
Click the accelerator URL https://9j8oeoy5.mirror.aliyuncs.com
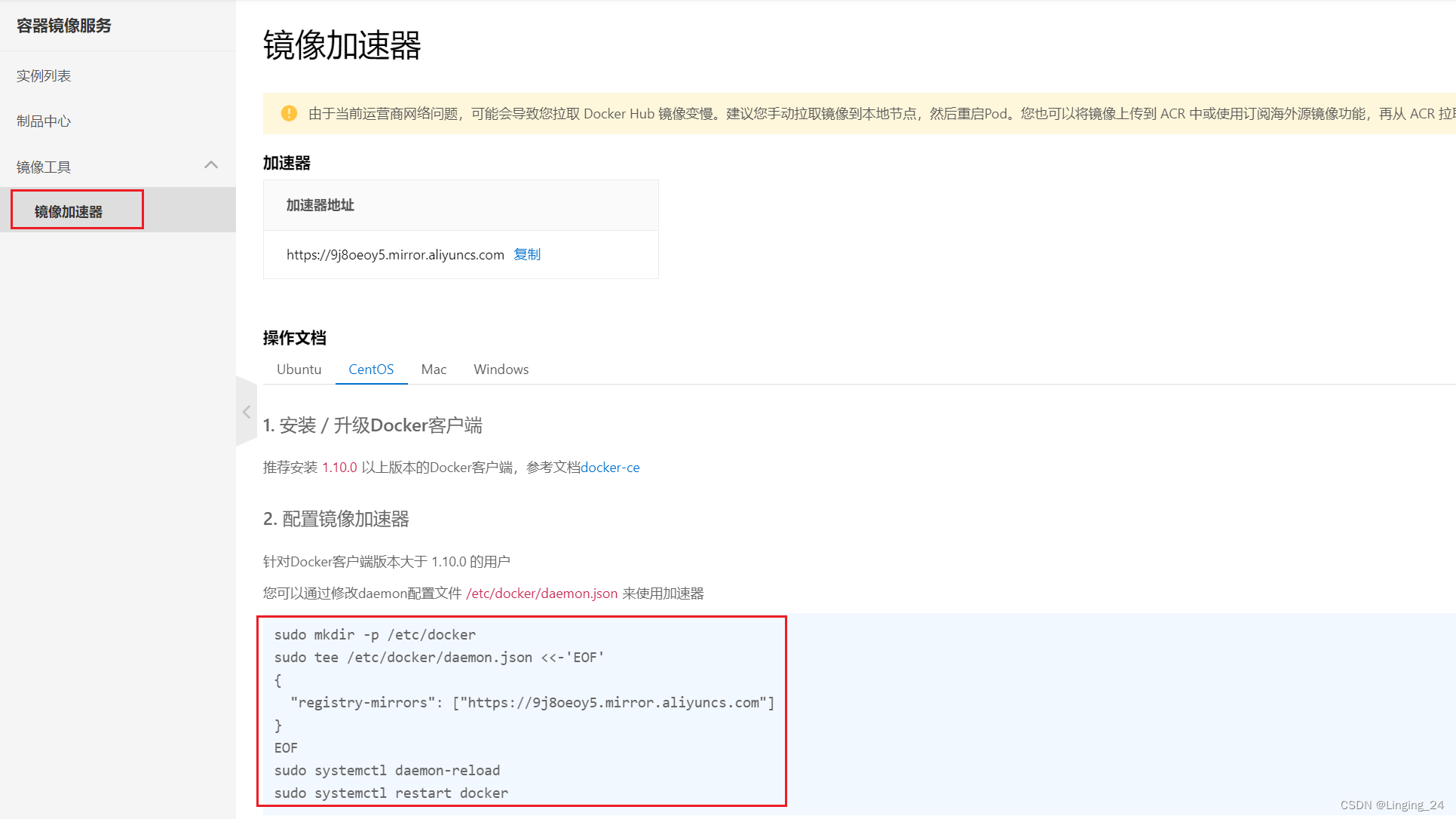click(395, 254)
